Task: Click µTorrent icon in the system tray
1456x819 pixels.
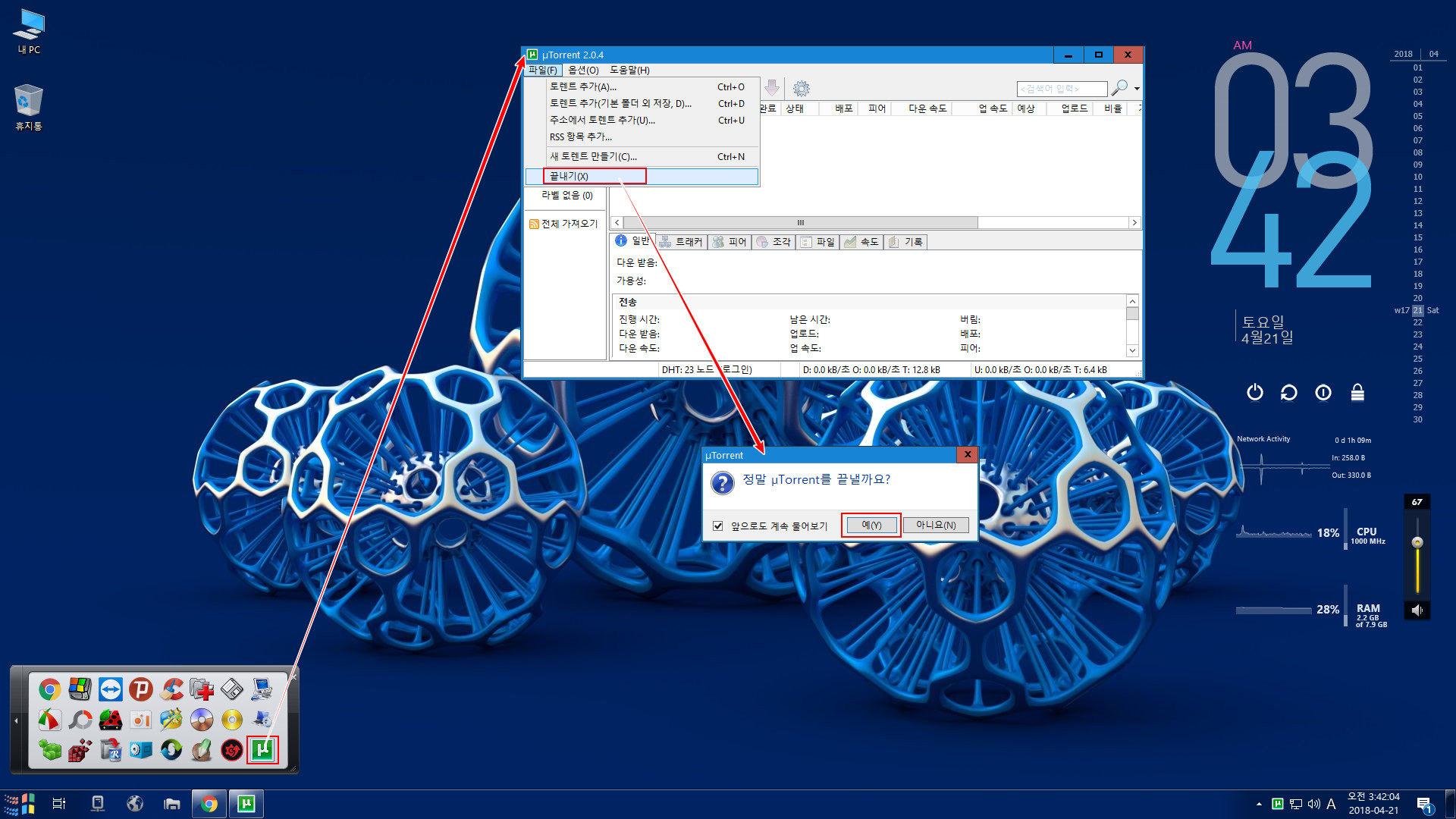Action: [1278, 804]
